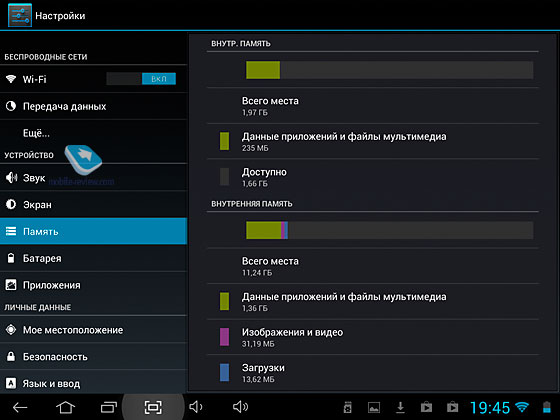
Task: Open Передача данных settings
Action: pyautogui.click(x=94, y=106)
